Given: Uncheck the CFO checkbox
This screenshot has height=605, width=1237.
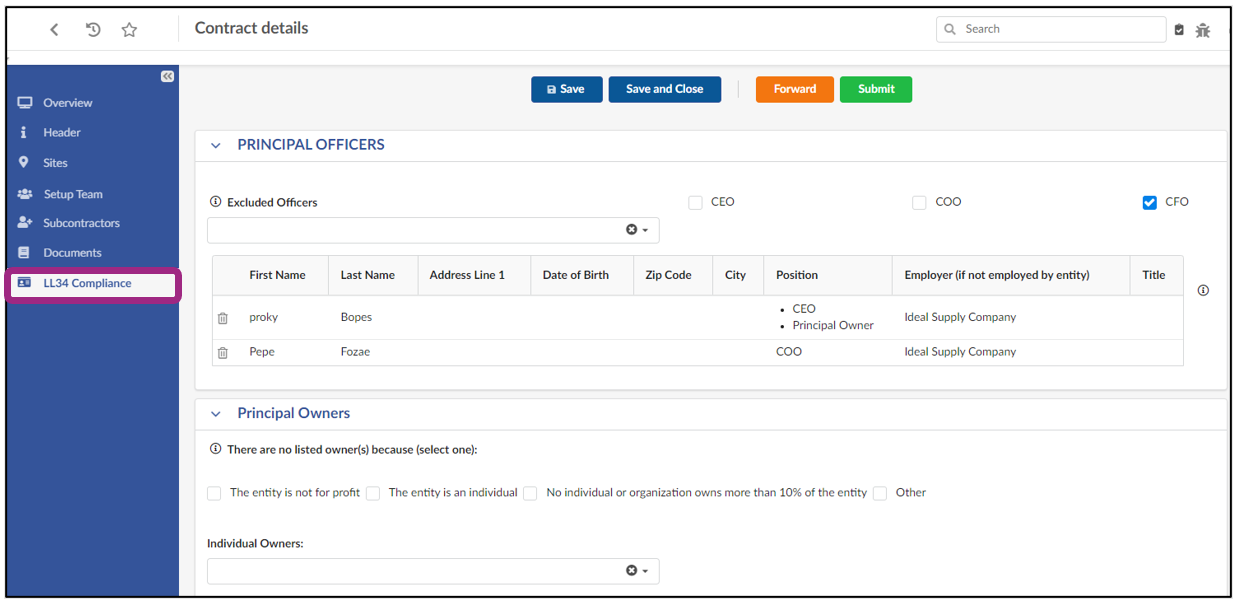Looking at the screenshot, I should [x=1149, y=203].
